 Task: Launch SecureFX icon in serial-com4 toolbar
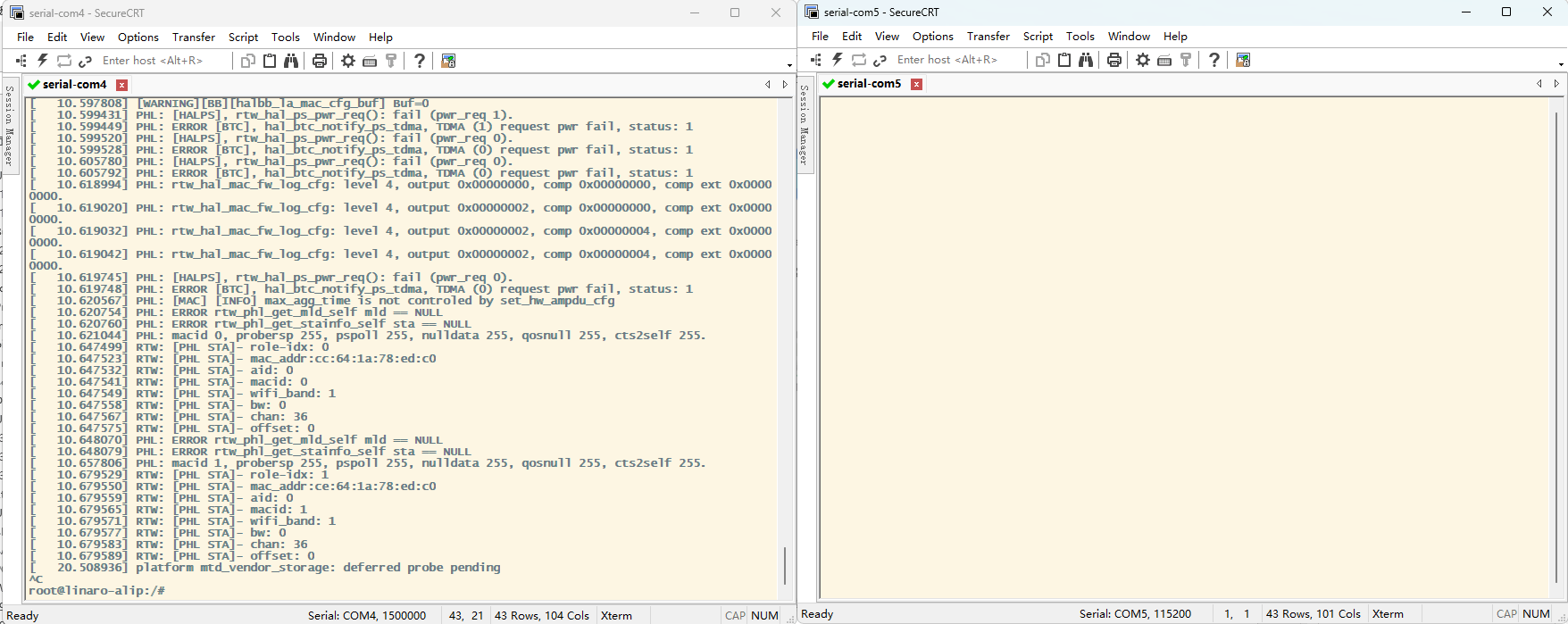tap(448, 61)
